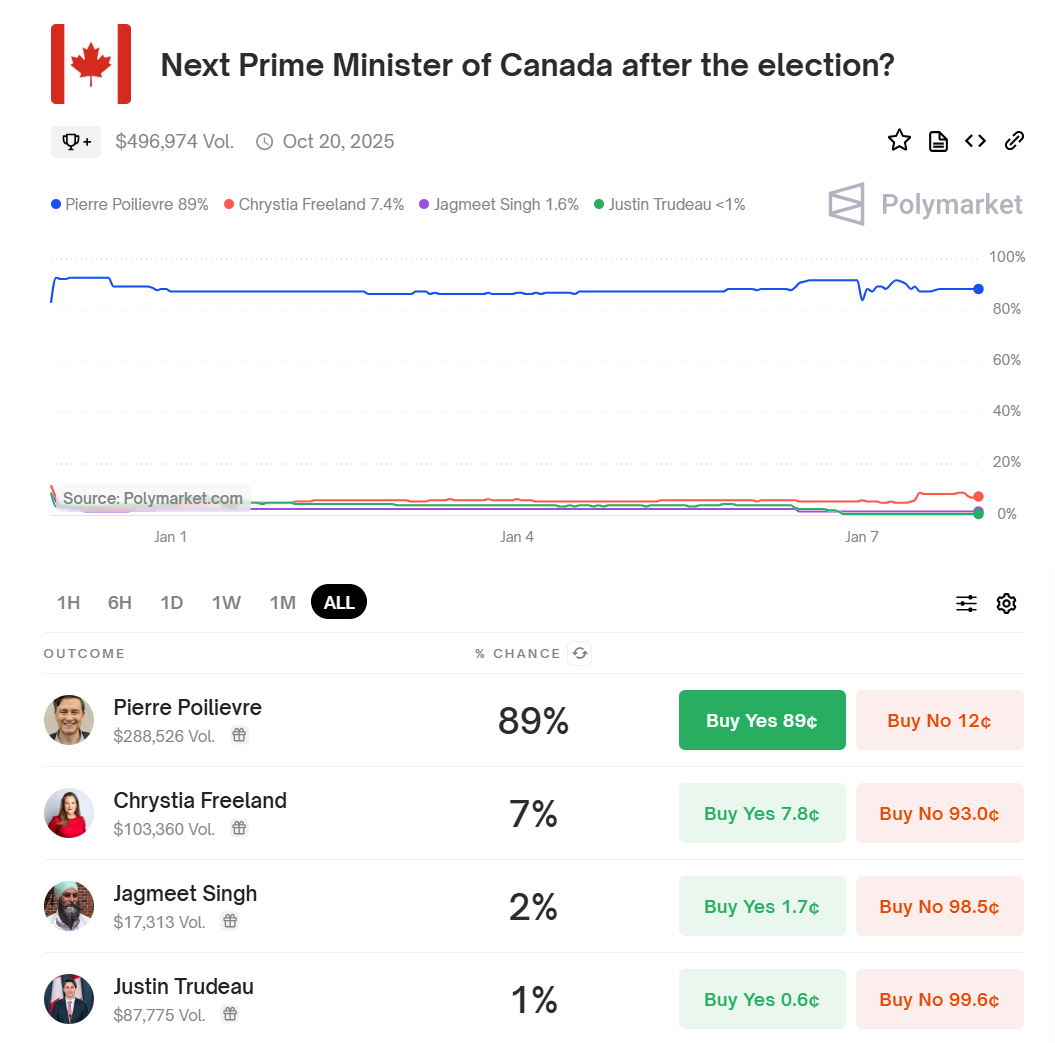Copy the market link using chain icon
Image resolution: width=1055 pixels, height=1043 pixels.
click(x=1014, y=141)
